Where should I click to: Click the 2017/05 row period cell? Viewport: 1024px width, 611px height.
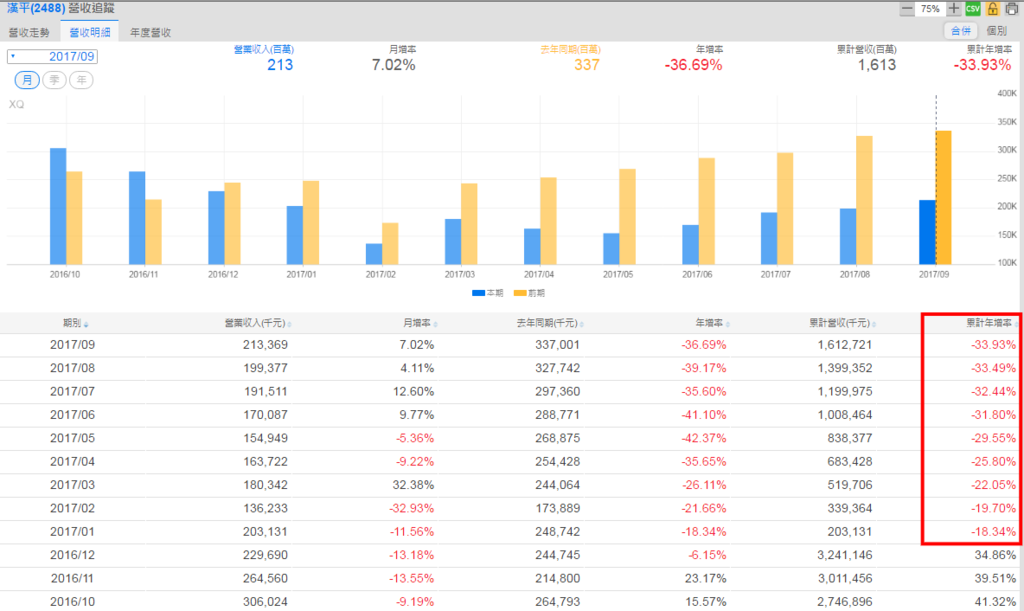pos(72,438)
